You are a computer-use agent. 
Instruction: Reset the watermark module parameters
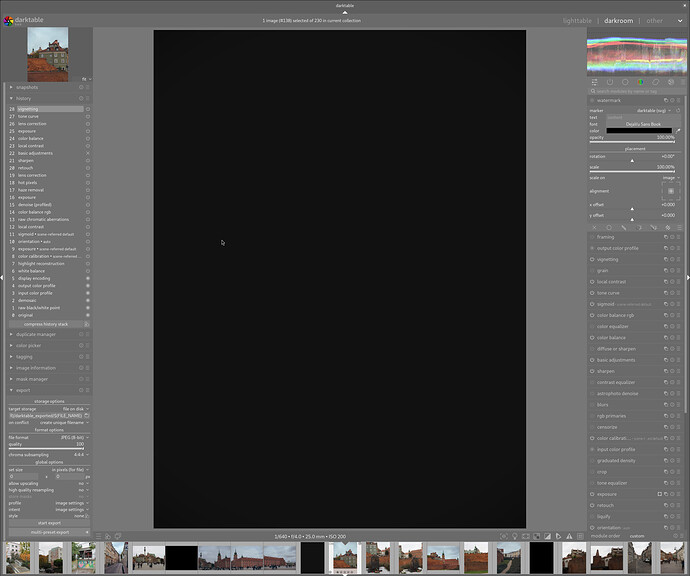point(671,100)
